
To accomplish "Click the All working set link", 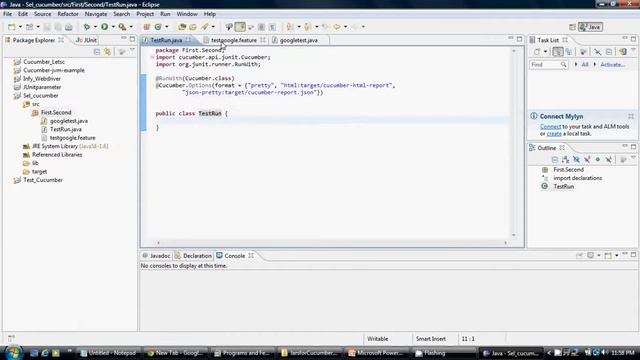I will pyautogui.click(x=584, y=64).
